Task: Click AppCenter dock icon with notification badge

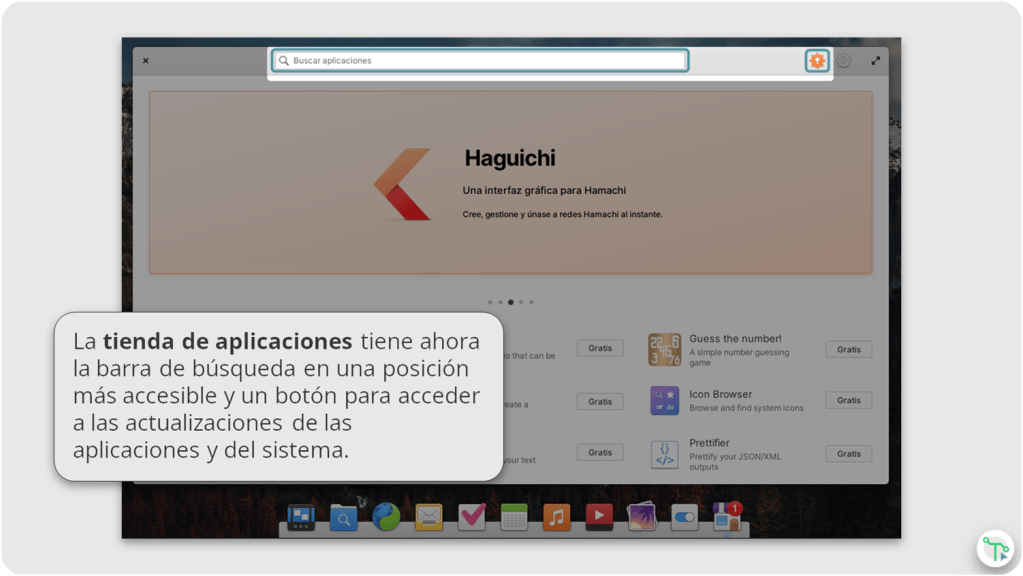Action: pyautogui.click(x=726, y=517)
